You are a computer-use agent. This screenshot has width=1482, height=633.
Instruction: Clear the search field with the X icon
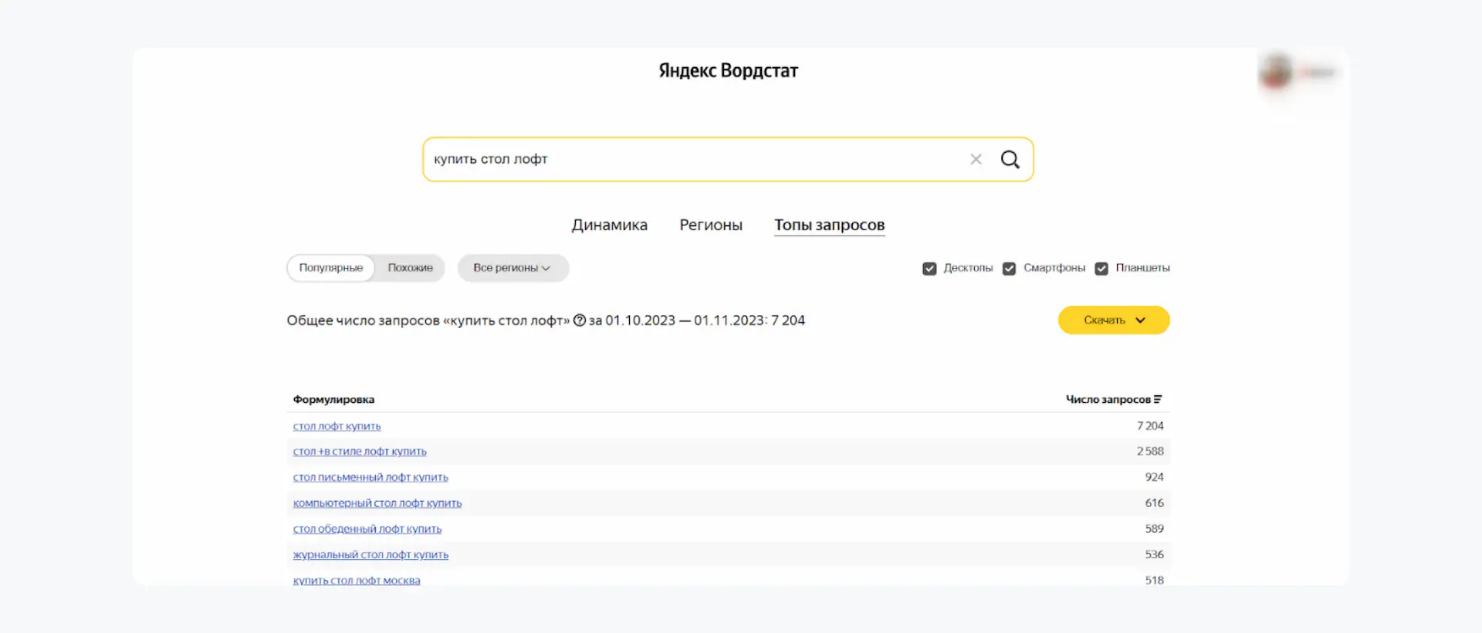(975, 158)
